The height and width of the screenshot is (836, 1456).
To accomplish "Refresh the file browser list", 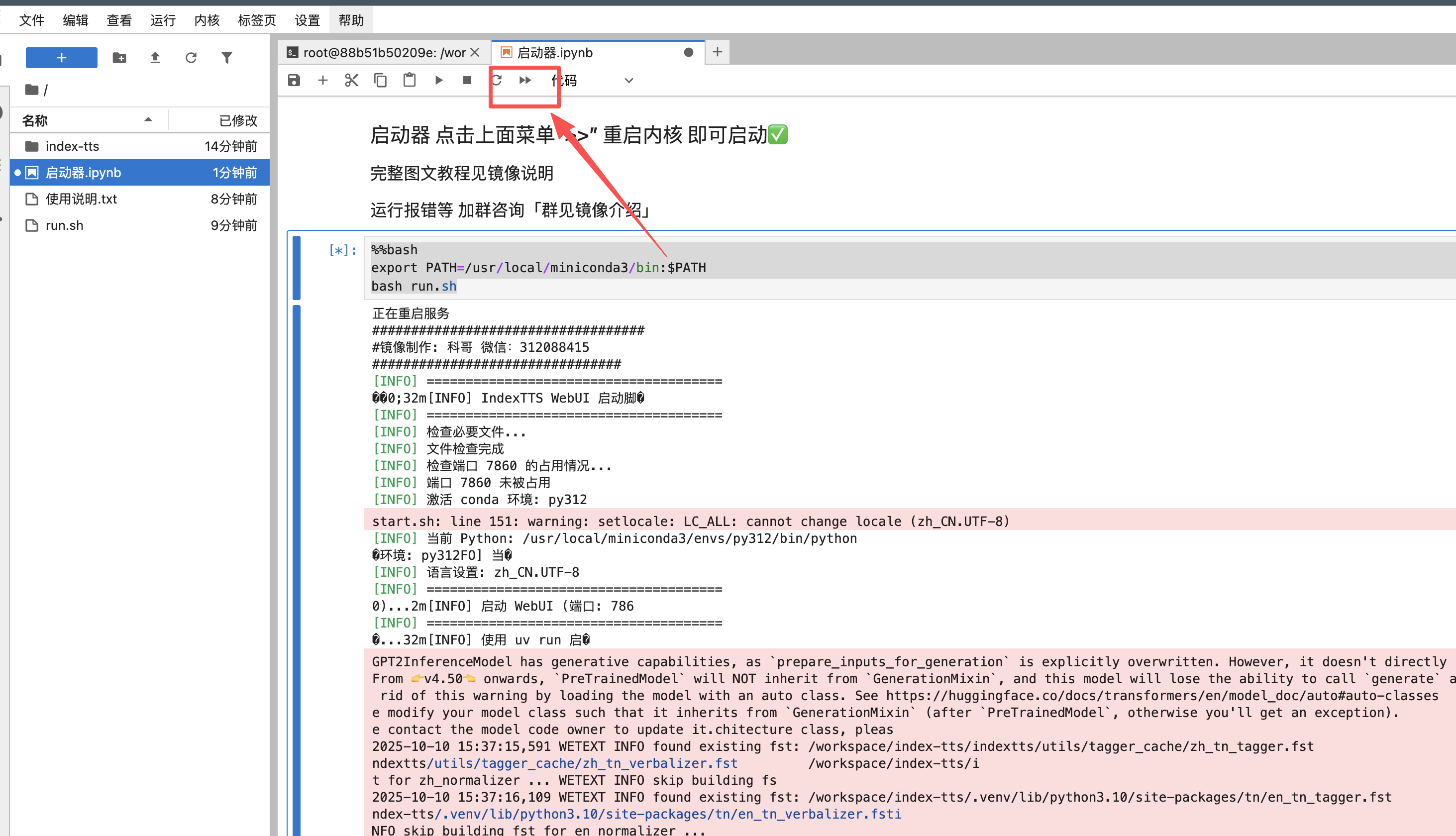I will click(191, 58).
